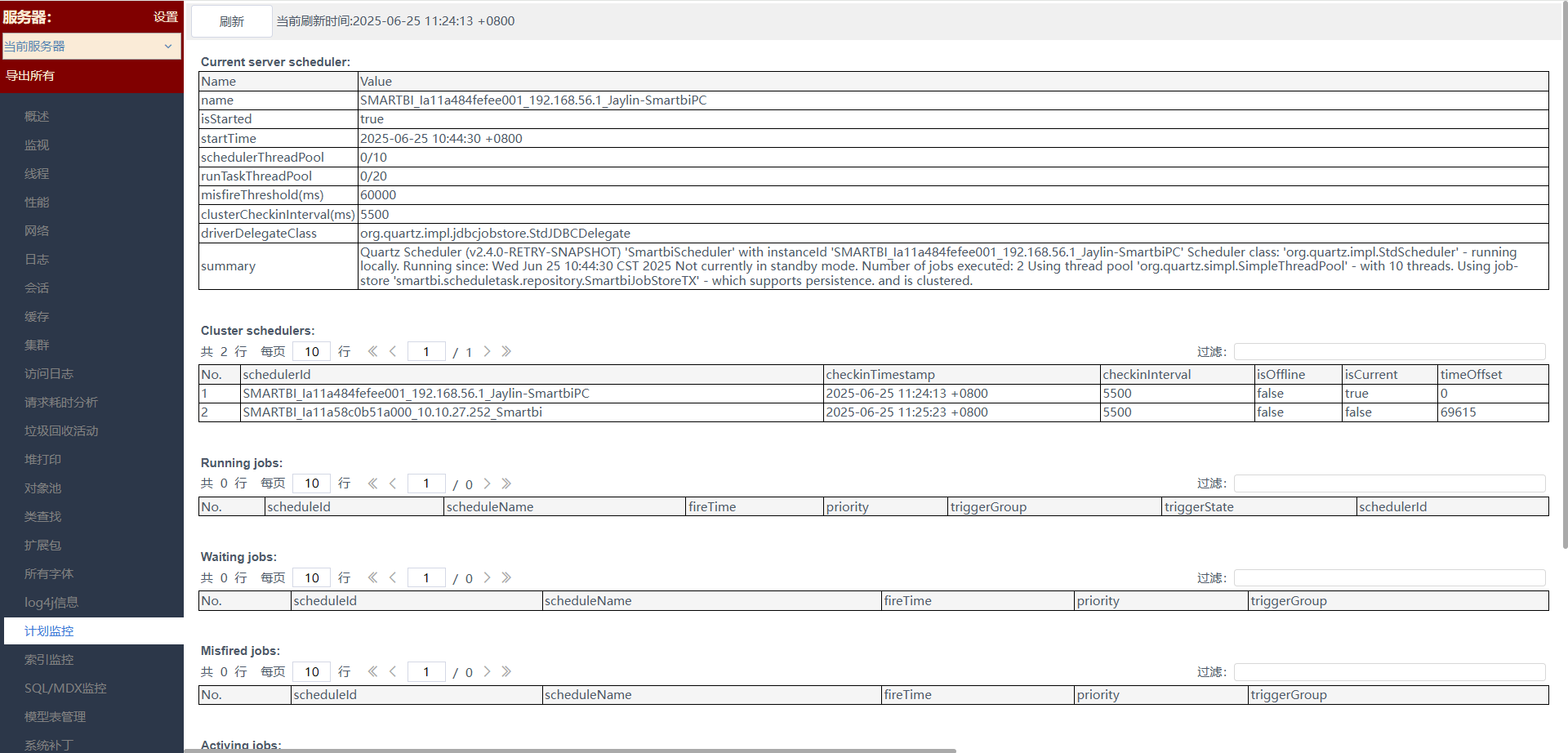Open 会话 in the sidebar
1568x753 pixels.
point(37,288)
